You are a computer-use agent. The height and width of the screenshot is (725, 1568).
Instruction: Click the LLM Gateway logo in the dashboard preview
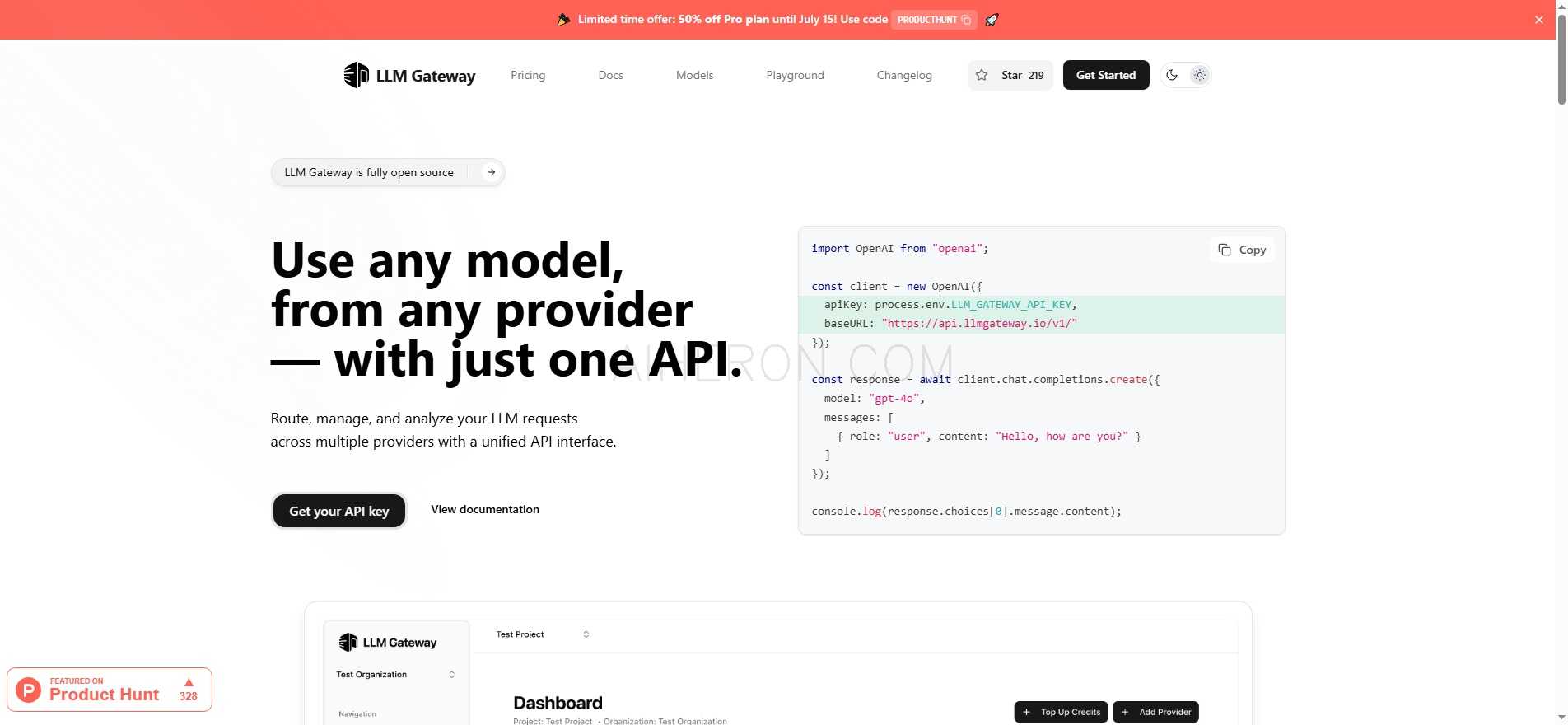point(388,643)
